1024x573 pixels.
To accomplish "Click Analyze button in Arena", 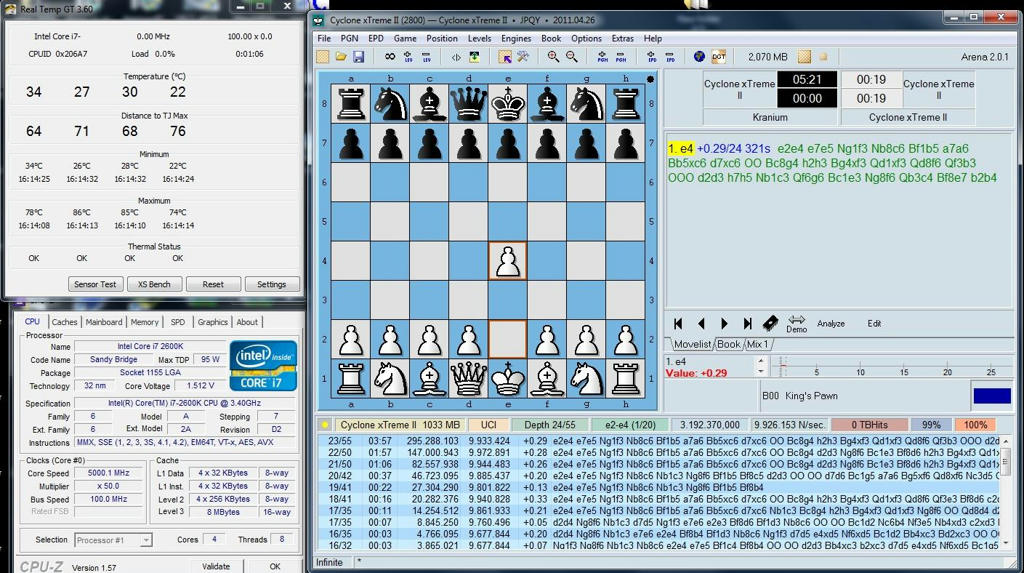I will tap(831, 323).
